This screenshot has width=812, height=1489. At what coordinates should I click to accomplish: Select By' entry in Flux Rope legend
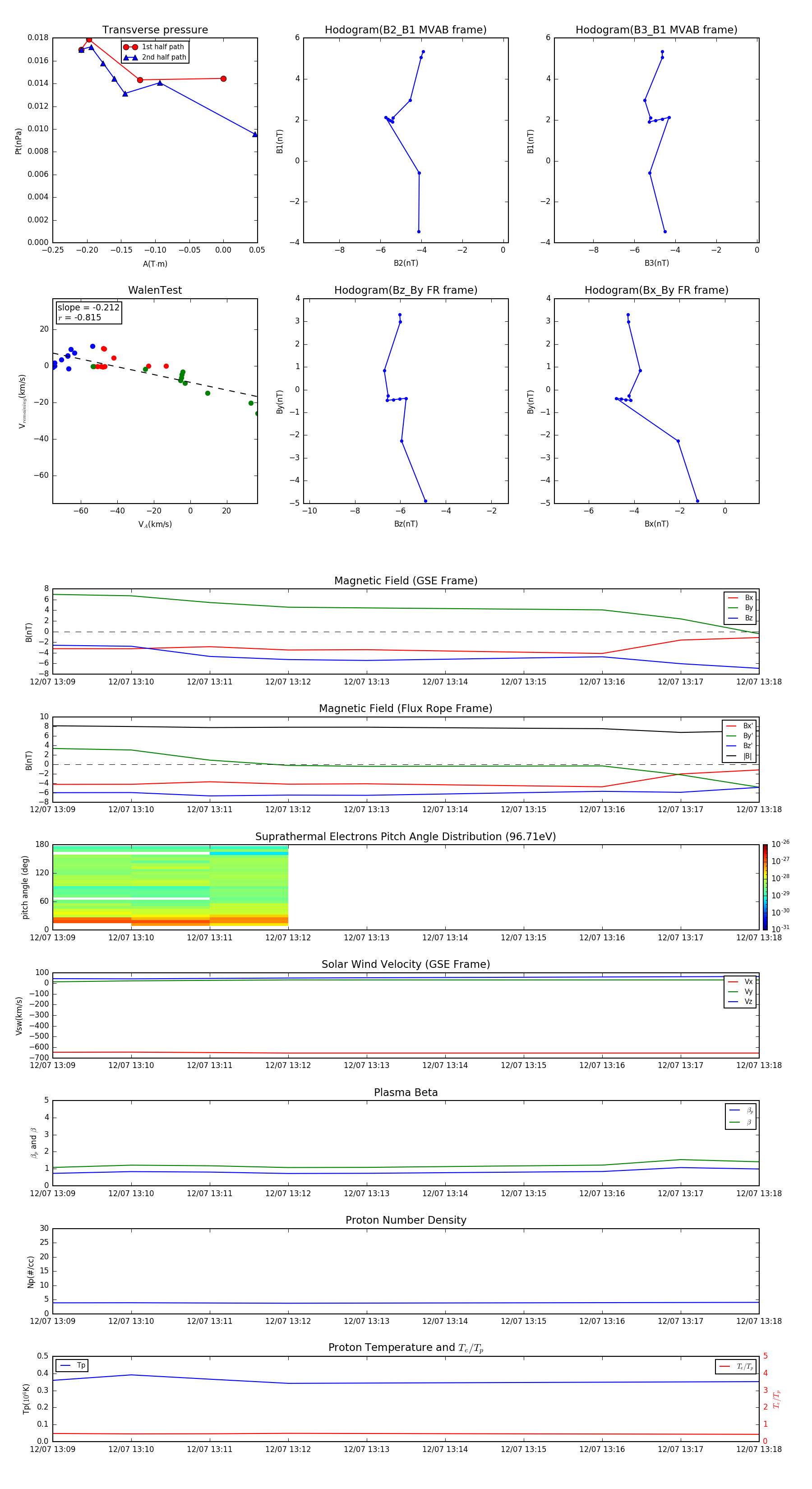(739, 736)
